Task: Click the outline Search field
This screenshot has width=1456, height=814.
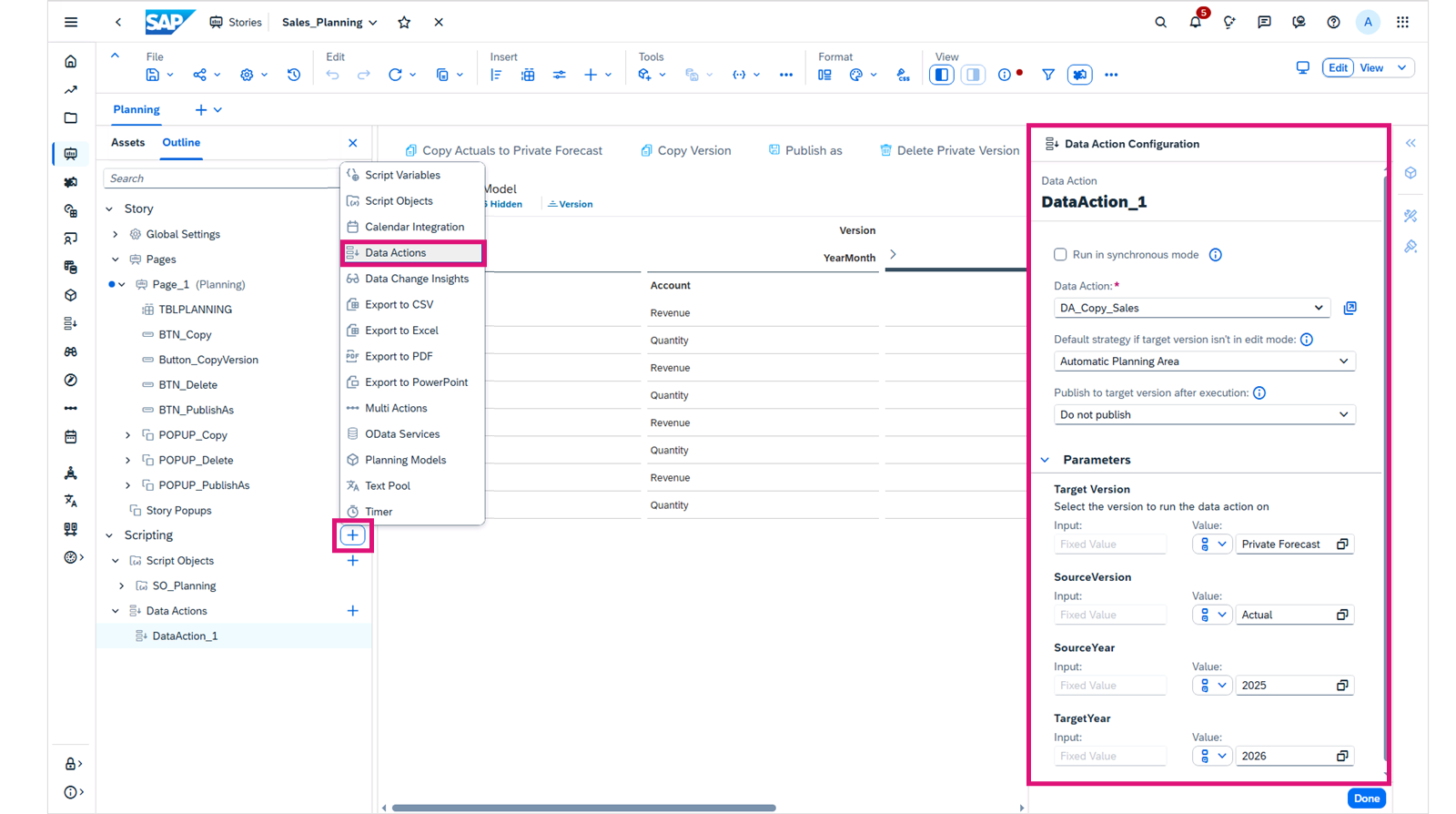Action: coord(221,178)
